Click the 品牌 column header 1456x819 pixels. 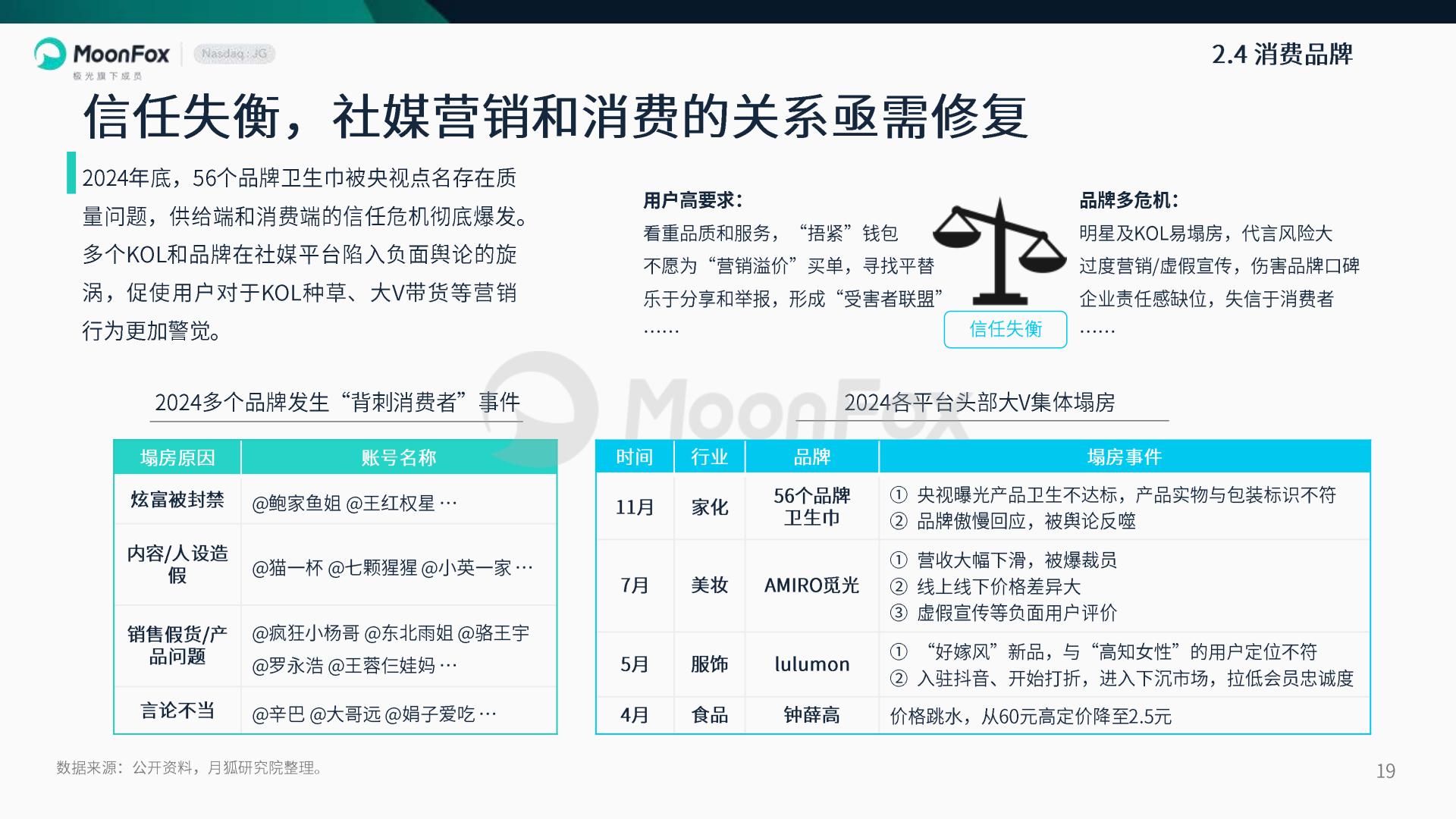[x=812, y=457]
